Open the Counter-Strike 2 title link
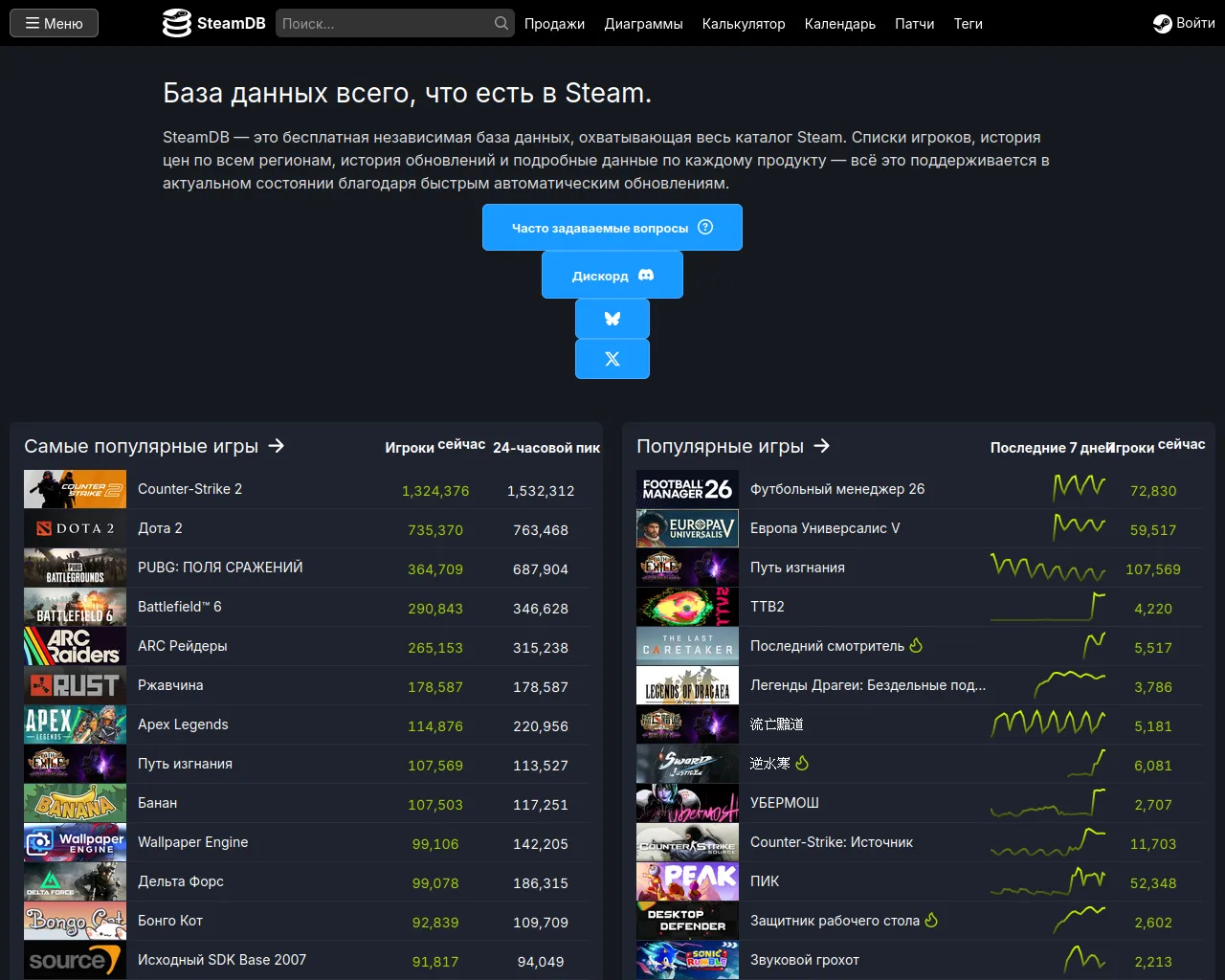The width and height of the screenshot is (1225, 980). [x=189, y=489]
